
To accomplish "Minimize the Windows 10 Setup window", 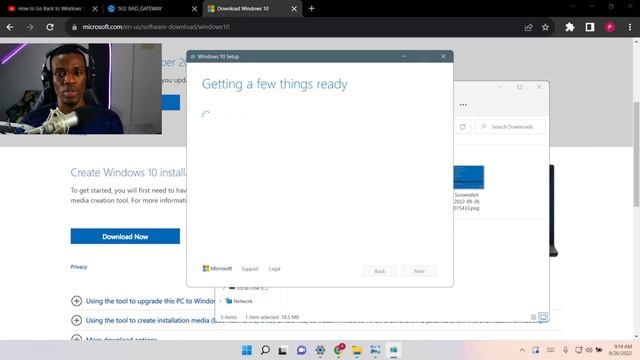I will (x=404, y=56).
